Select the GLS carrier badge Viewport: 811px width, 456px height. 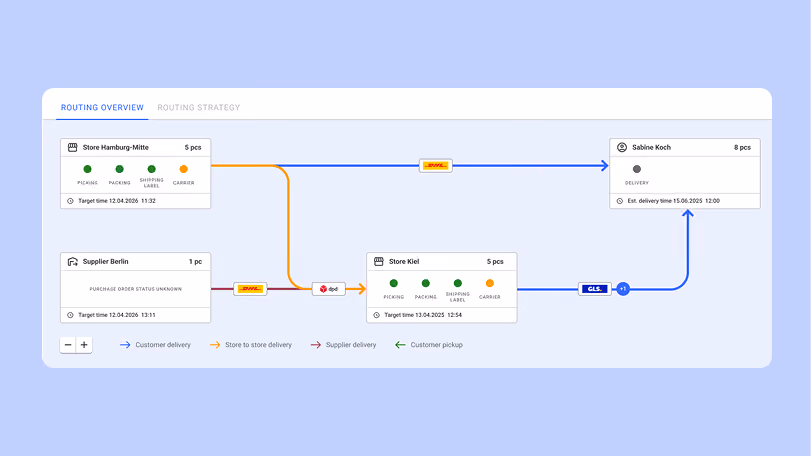point(594,289)
